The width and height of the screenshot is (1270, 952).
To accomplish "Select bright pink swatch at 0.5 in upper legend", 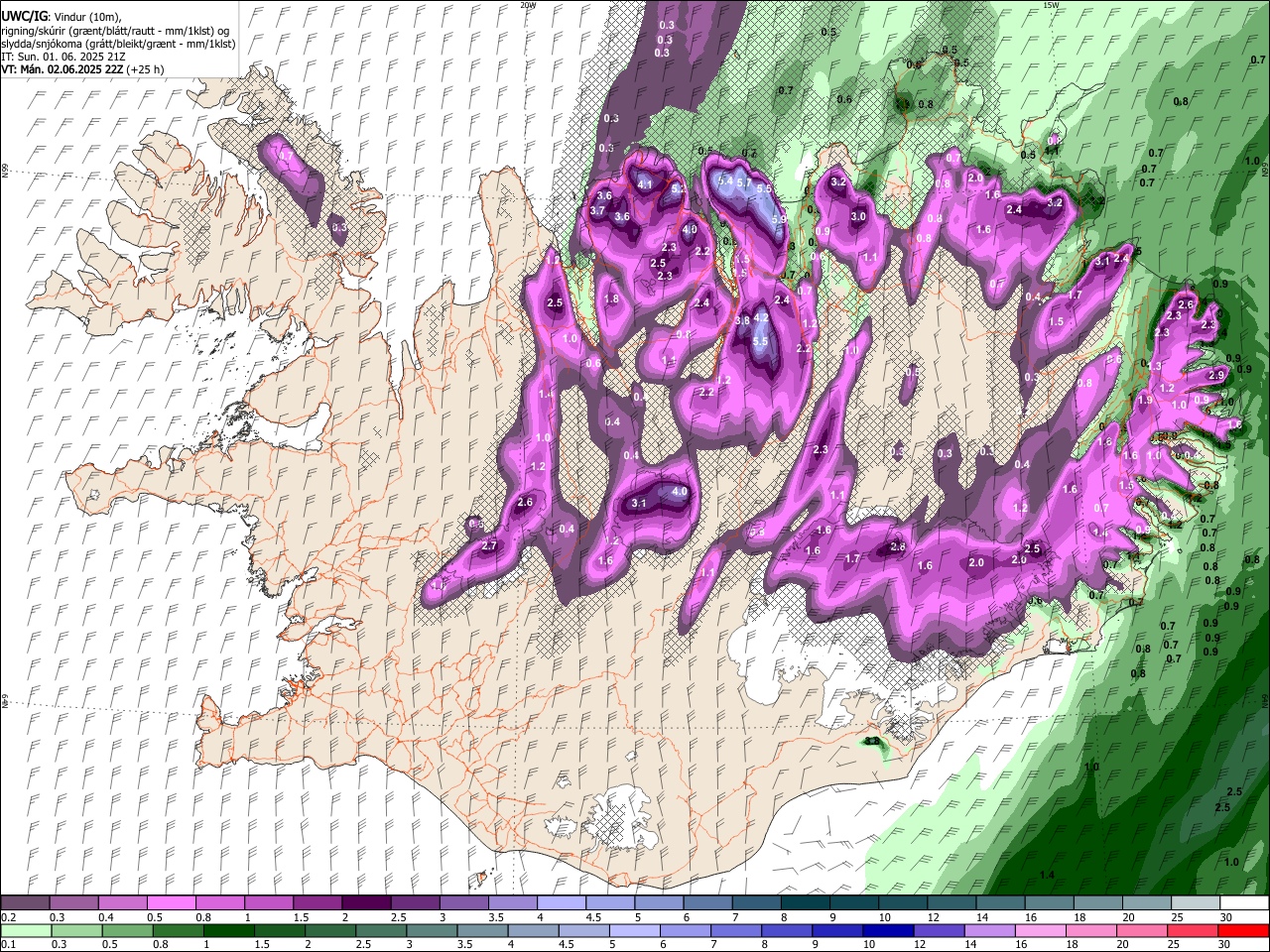I will pyautogui.click(x=173, y=903).
